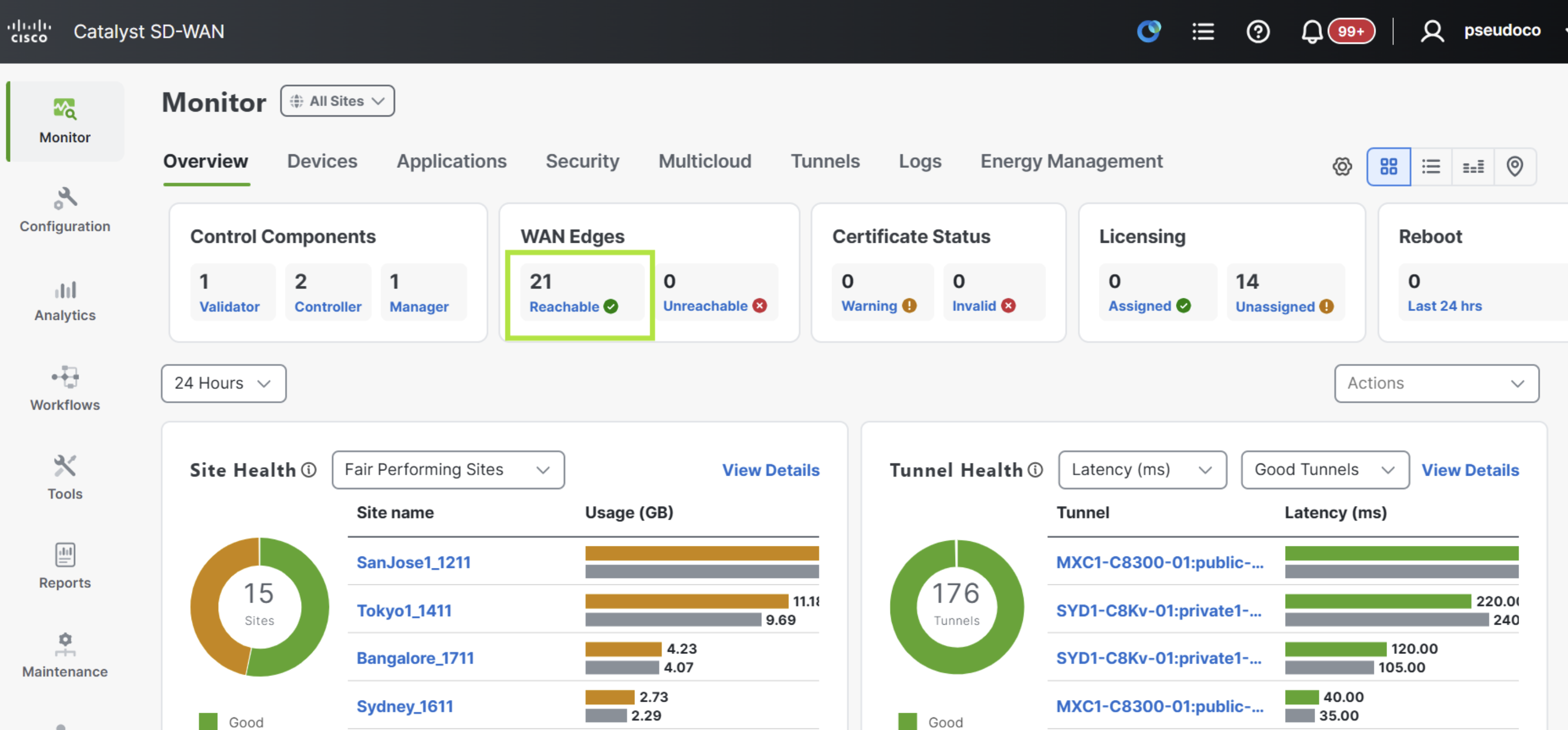This screenshot has height=730, width=1568.
Task: Open the Configuration sidebar section
Action: point(65,210)
